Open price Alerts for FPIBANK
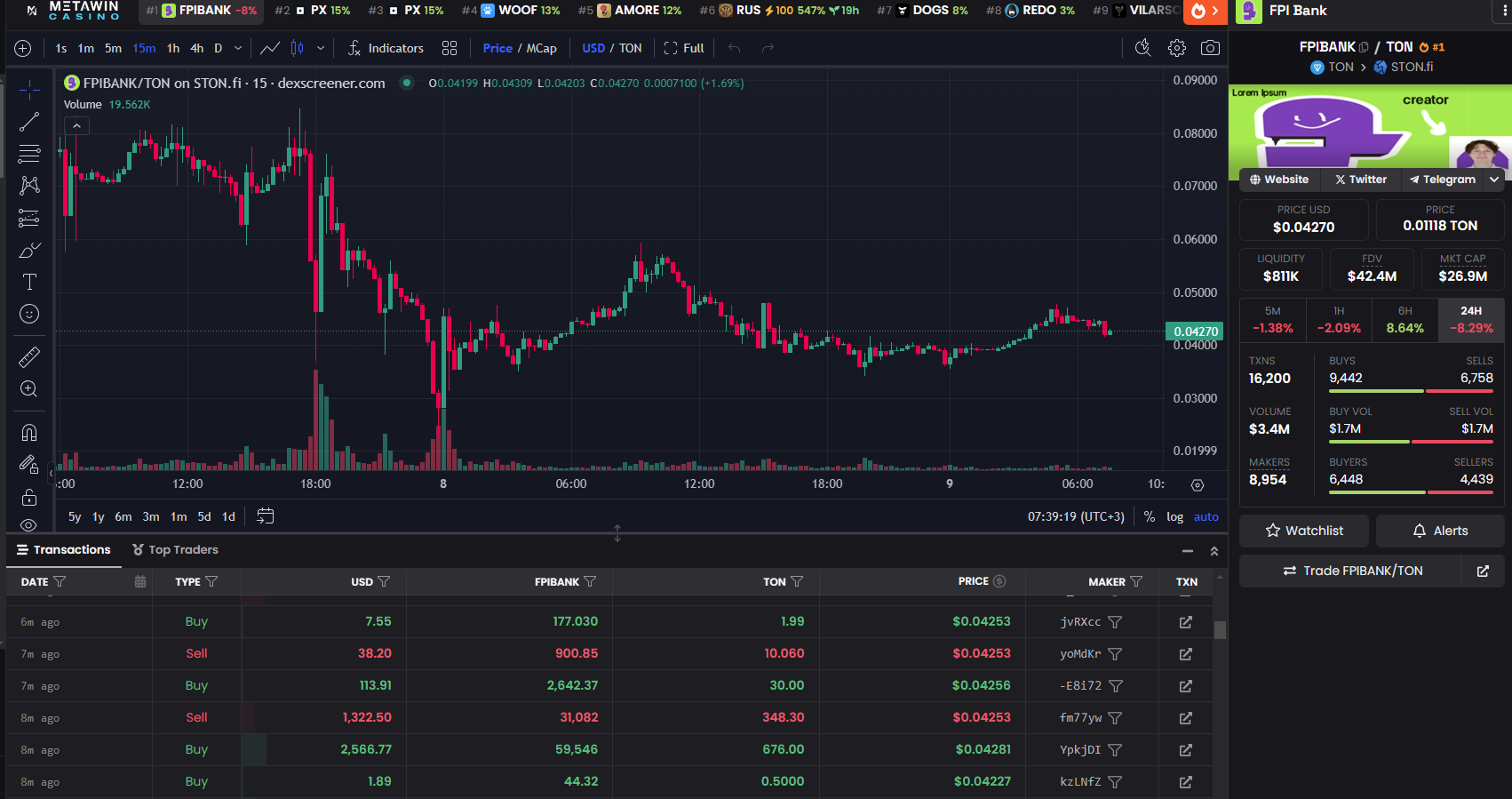The image size is (1512, 799). click(x=1440, y=531)
